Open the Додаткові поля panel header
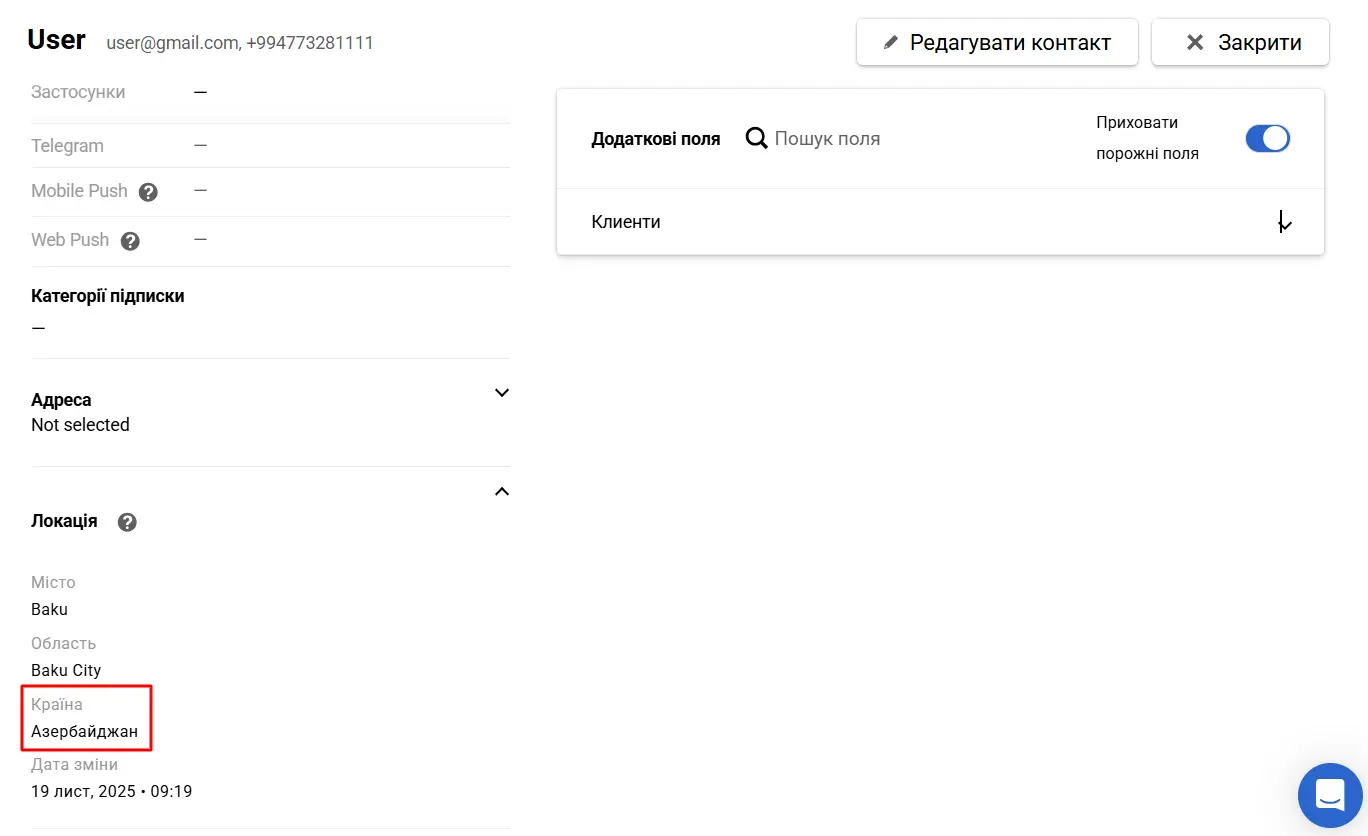 click(x=656, y=138)
